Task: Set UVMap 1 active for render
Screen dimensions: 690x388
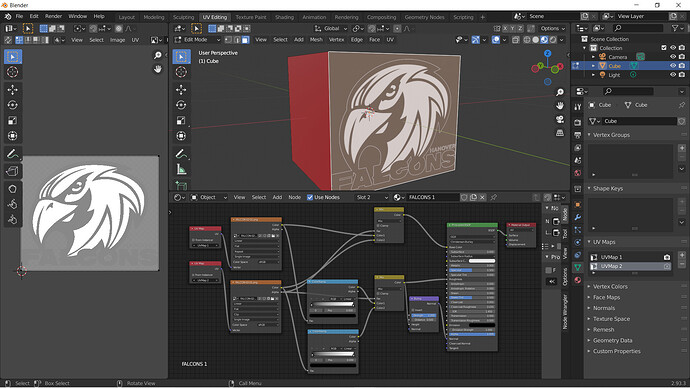Action: (x=667, y=257)
